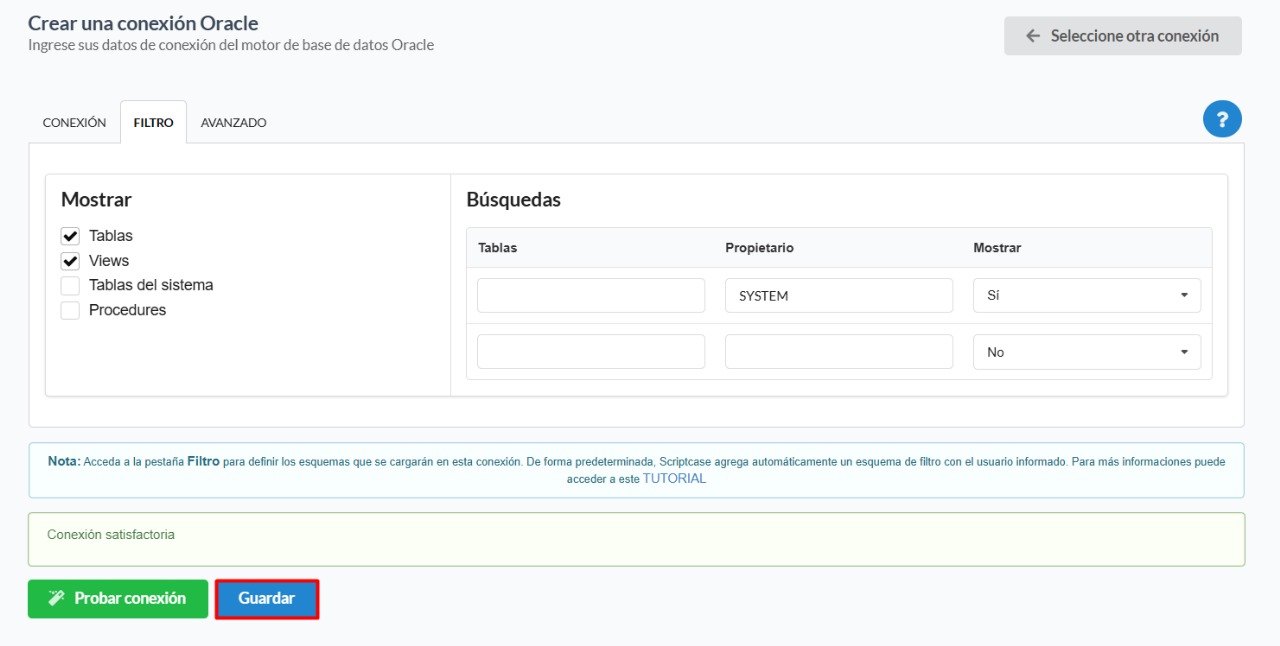Click the Probar conexión button
The width and height of the screenshot is (1280, 646).
118,599
